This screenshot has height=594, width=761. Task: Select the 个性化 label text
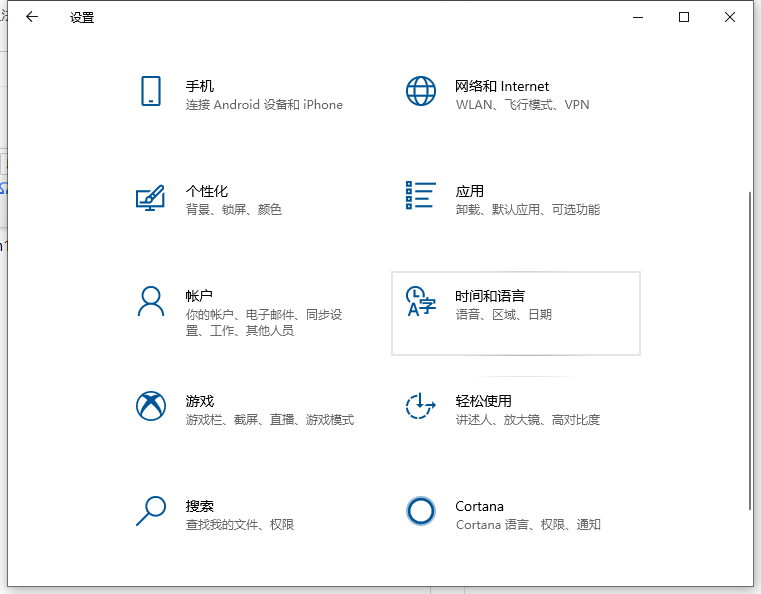coord(206,191)
